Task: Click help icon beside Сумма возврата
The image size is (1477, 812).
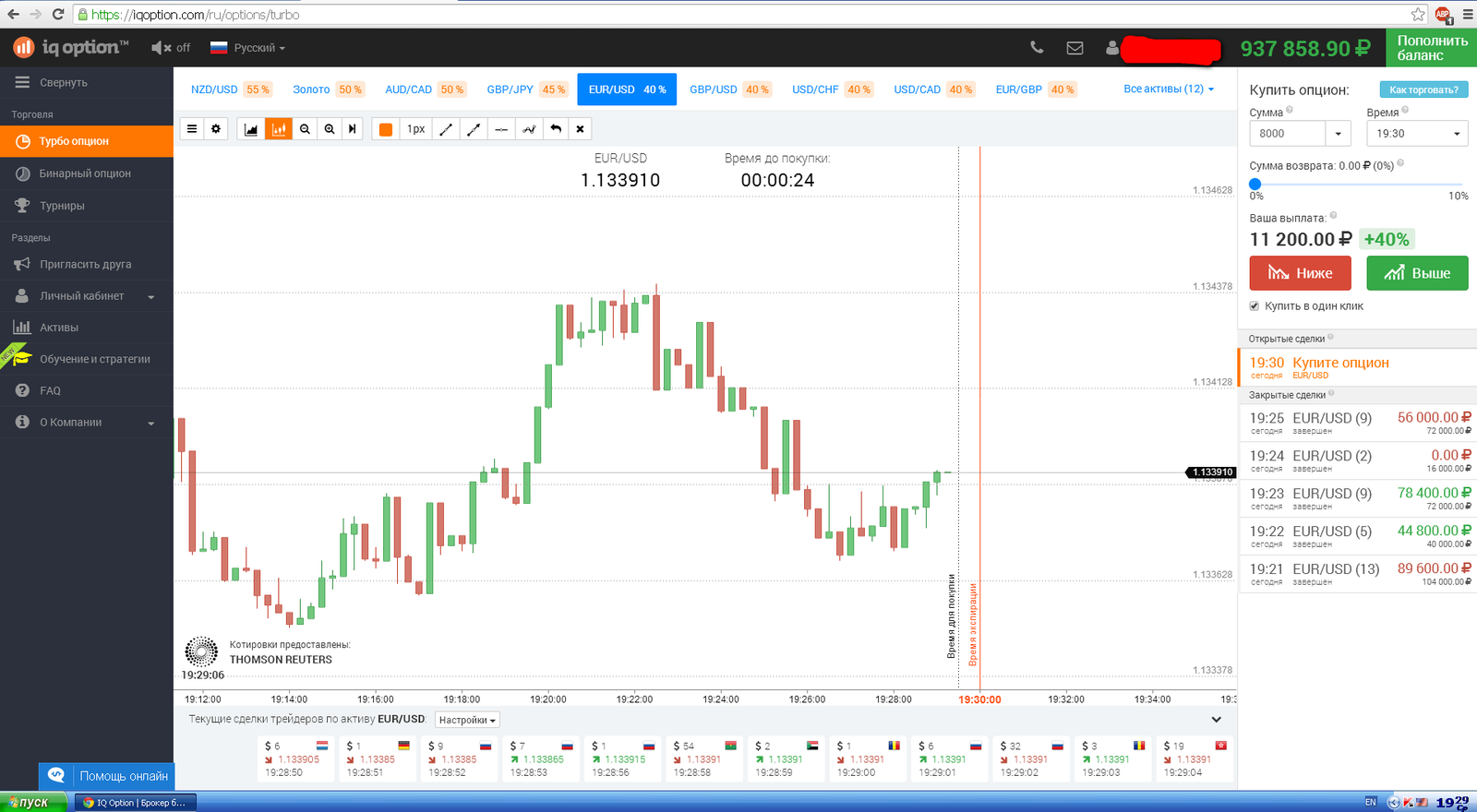Action: (x=1400, y=163)
